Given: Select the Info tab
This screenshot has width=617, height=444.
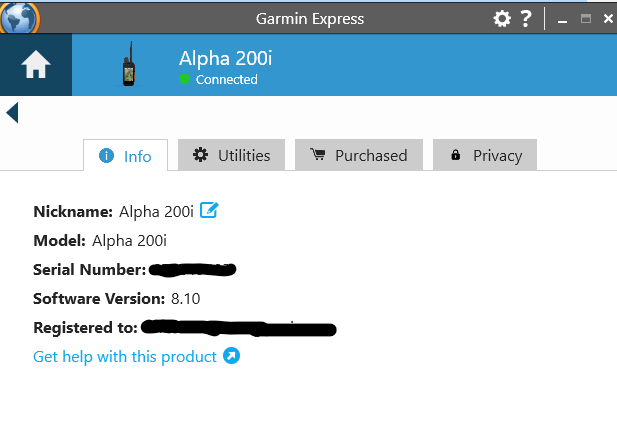Looking at the screenshot, I should (x=126, y=155).
